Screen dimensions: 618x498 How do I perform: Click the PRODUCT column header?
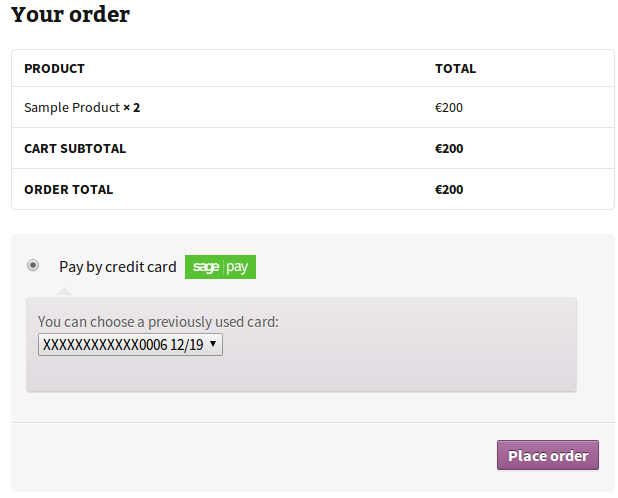[54, 69]
